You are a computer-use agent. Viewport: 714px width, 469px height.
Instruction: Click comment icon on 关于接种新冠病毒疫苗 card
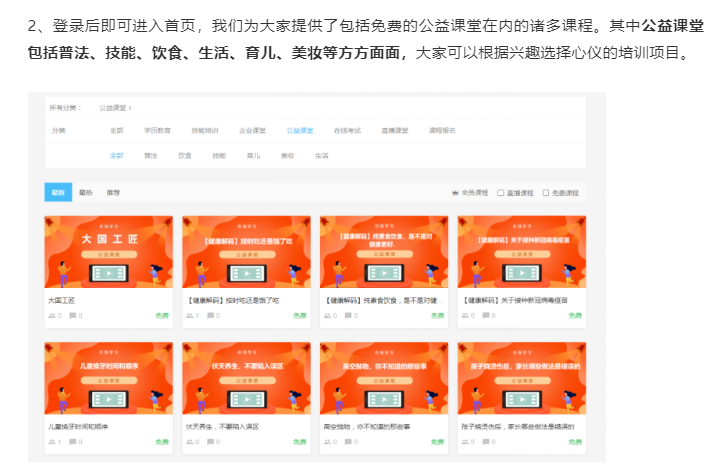click(x=486, y=316)
